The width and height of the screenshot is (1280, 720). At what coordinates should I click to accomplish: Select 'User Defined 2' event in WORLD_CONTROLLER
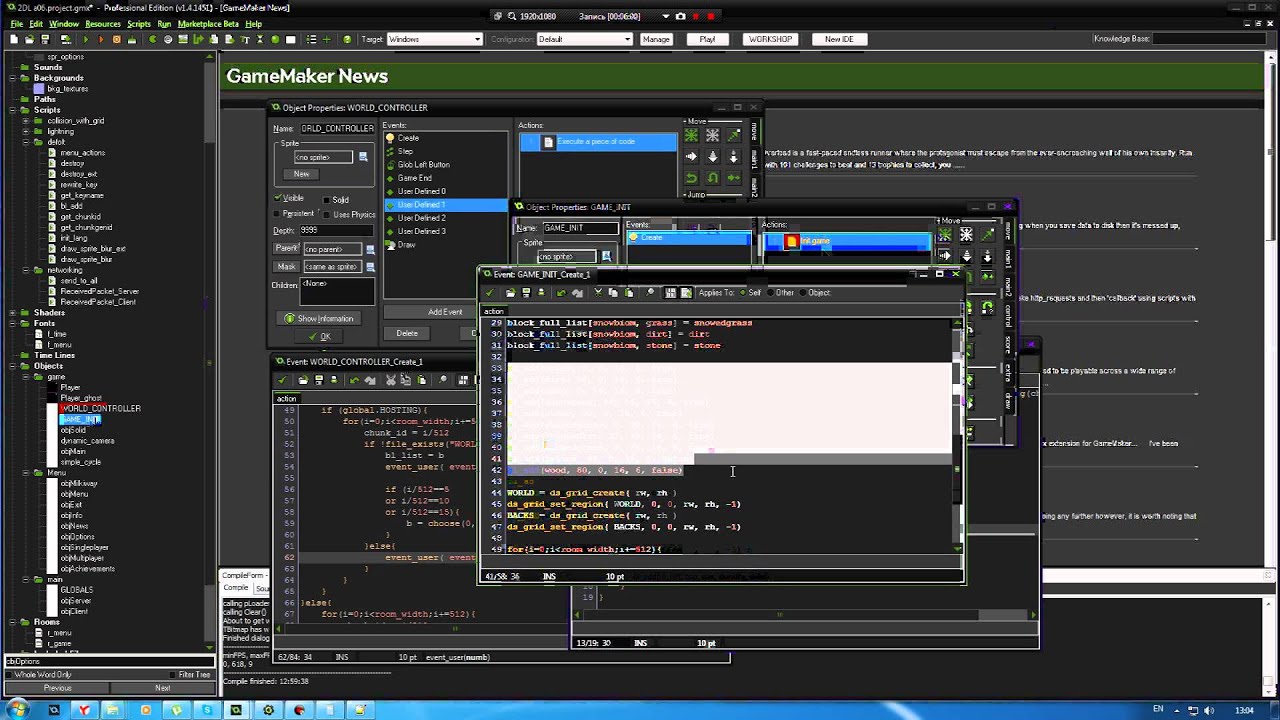(421, 218)
